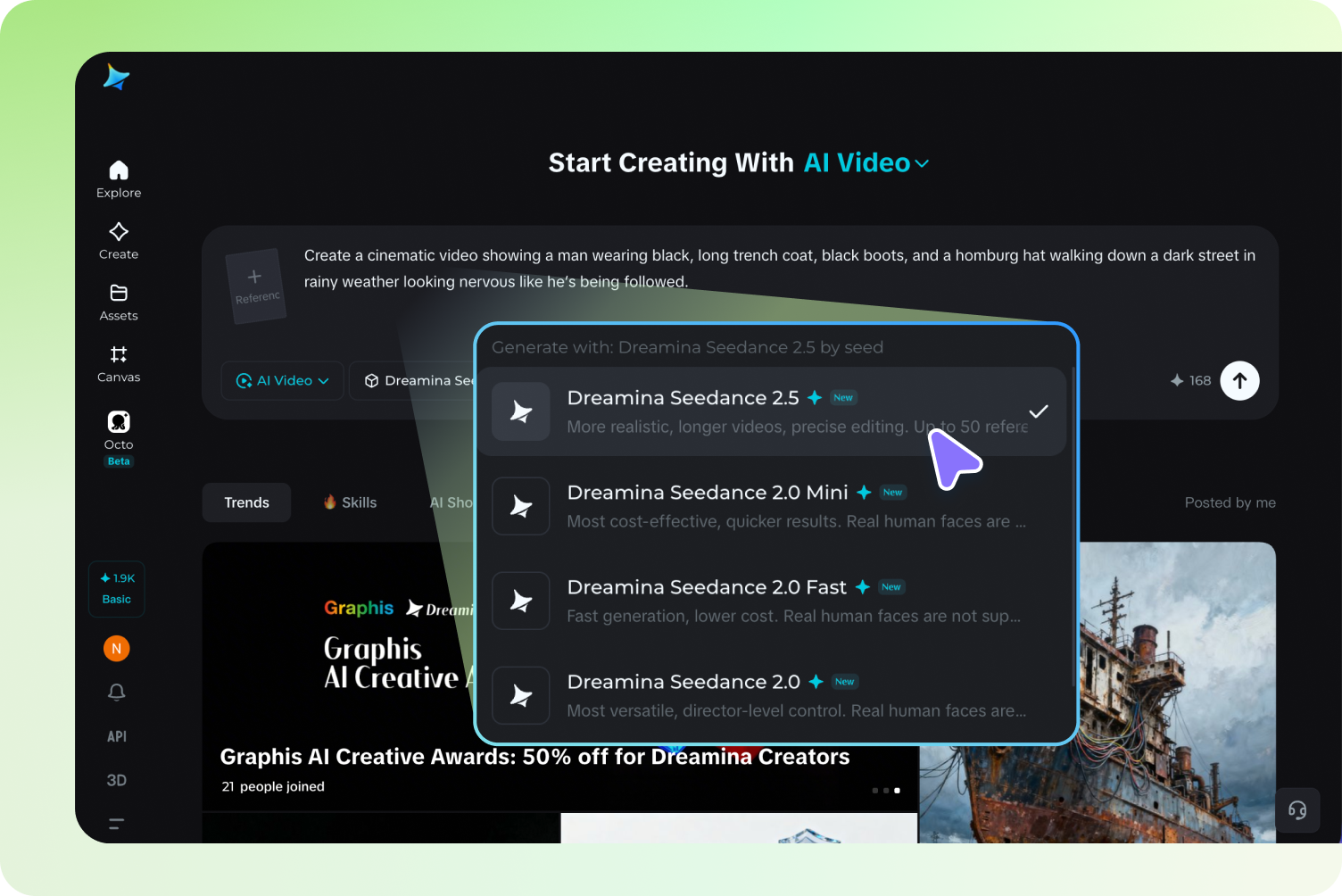Viewport: 1342px width, 896px height.
Task: Click the 168 credits cost indicator
Action: [x=1191, y=380]
